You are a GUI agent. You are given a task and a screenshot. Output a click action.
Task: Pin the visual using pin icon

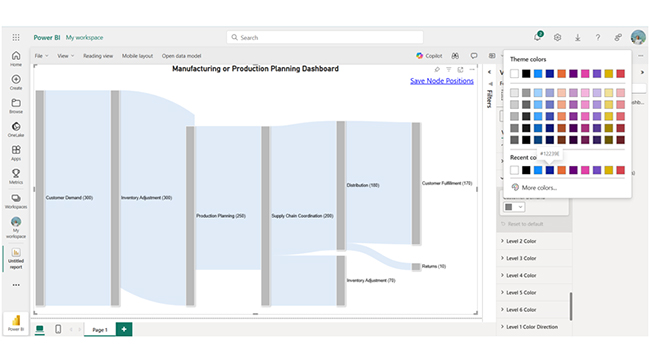pyautogui.click(x=437, y=70)
